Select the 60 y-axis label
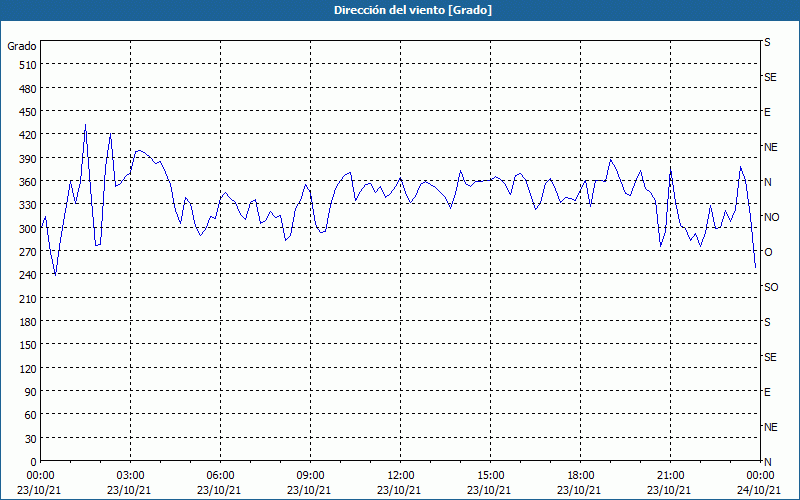 (31, 415)
